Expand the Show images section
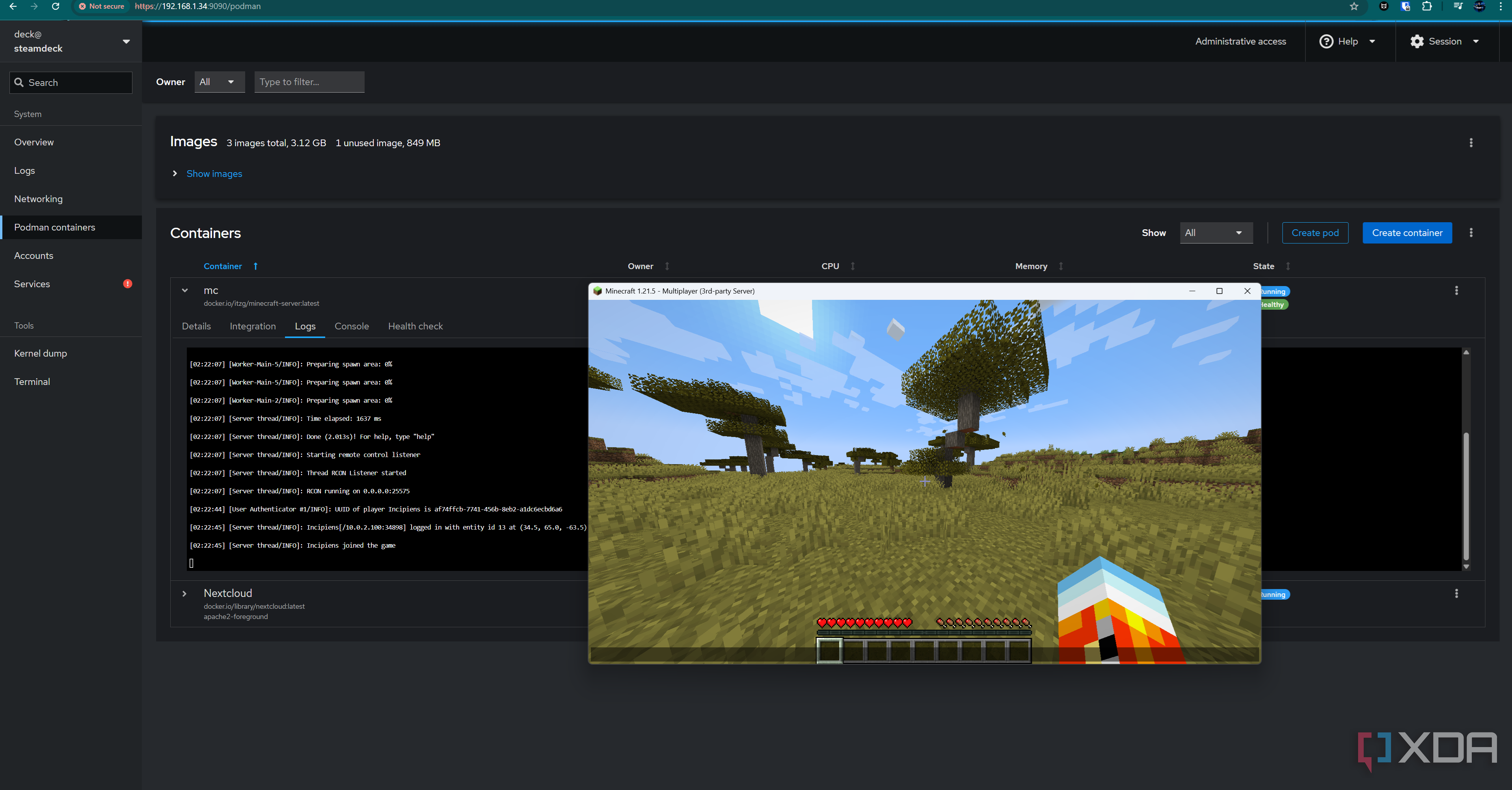 pyautogui.click(x=175, y=173)
